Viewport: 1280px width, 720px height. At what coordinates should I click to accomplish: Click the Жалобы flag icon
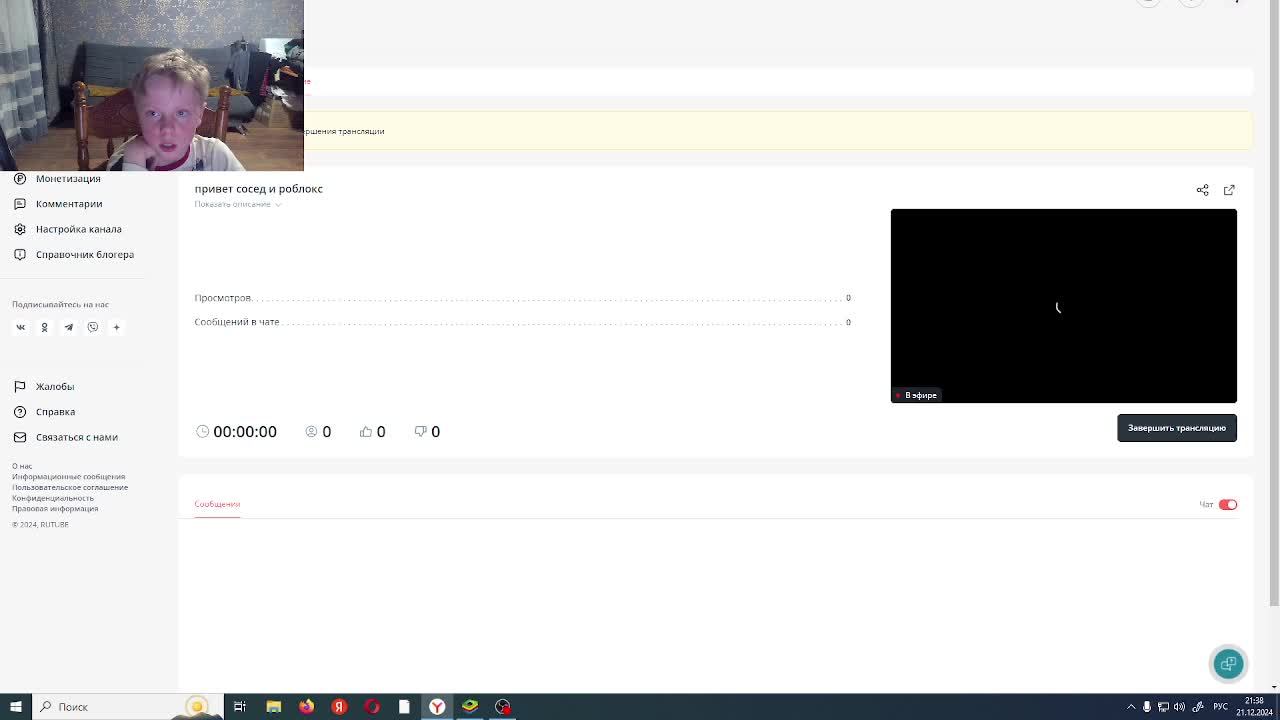tap(20, 386)
